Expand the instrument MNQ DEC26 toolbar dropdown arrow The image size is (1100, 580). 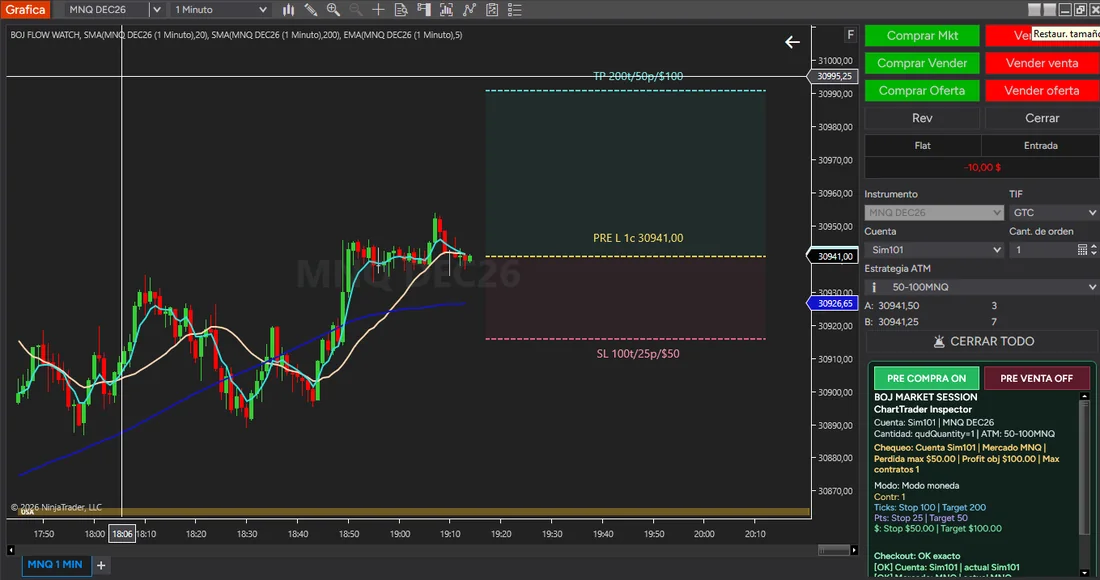click(x=157, y=10)
